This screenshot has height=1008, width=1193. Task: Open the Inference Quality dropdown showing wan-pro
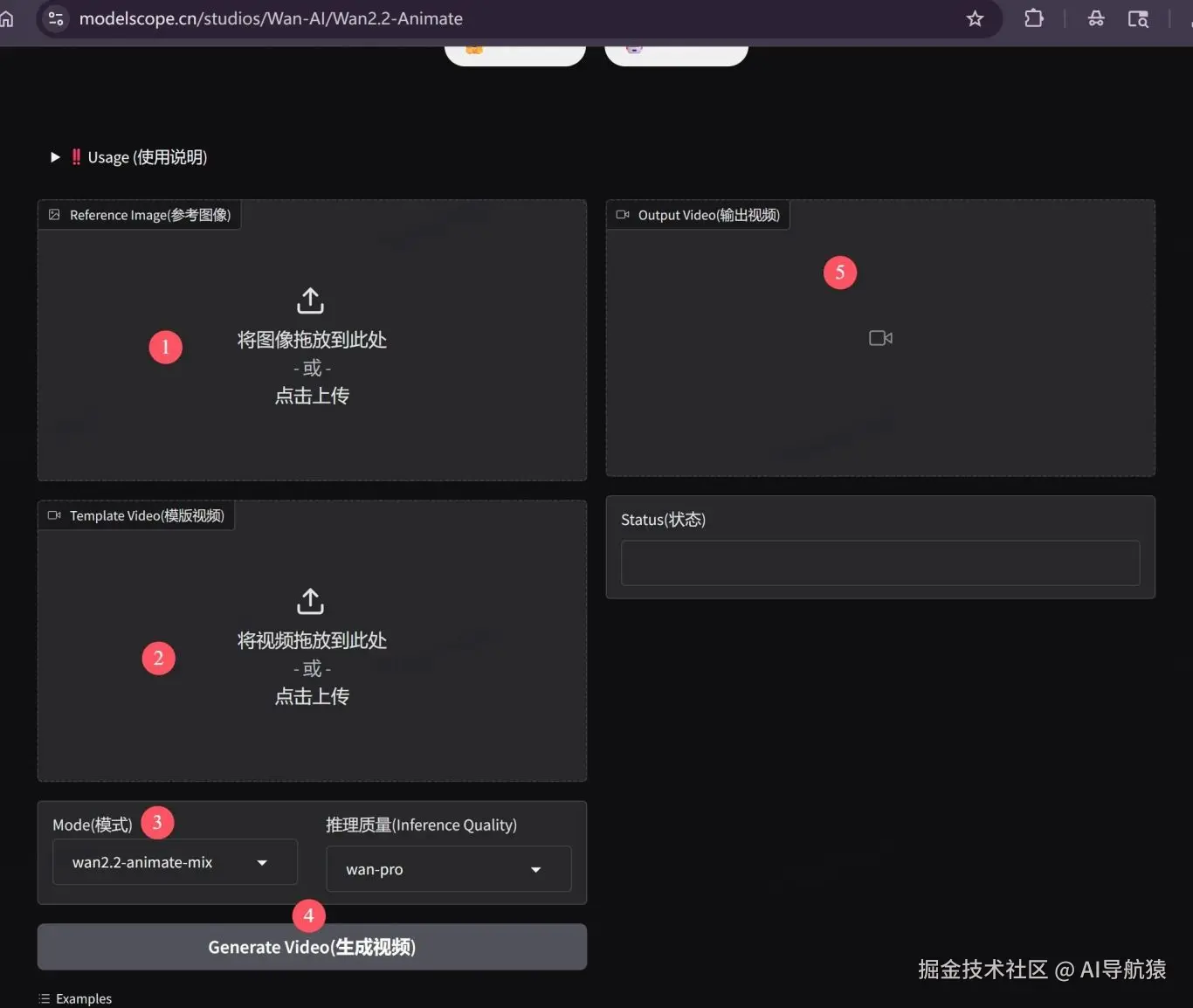point(448,869)
